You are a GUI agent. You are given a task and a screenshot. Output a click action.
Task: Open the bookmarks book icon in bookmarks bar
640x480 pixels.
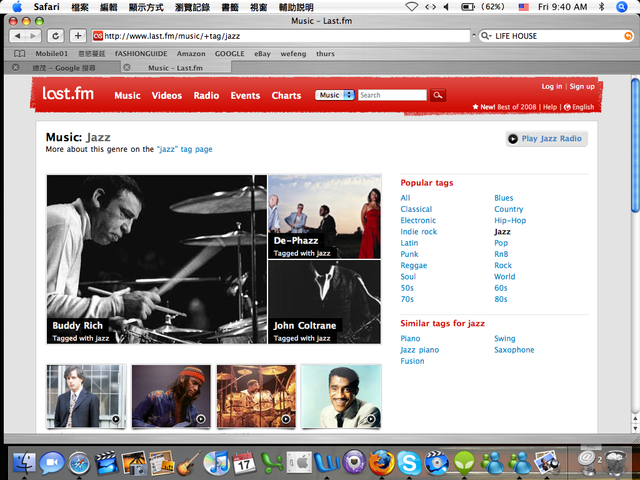click(x=19, y=53)
